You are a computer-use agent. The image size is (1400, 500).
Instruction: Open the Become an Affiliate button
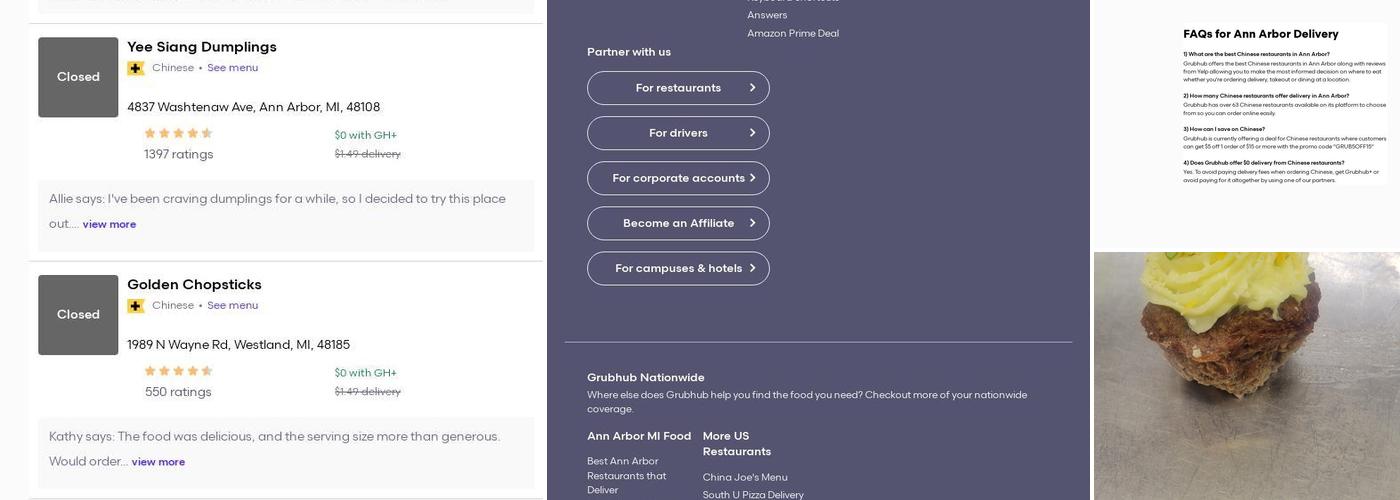[678, 223]
